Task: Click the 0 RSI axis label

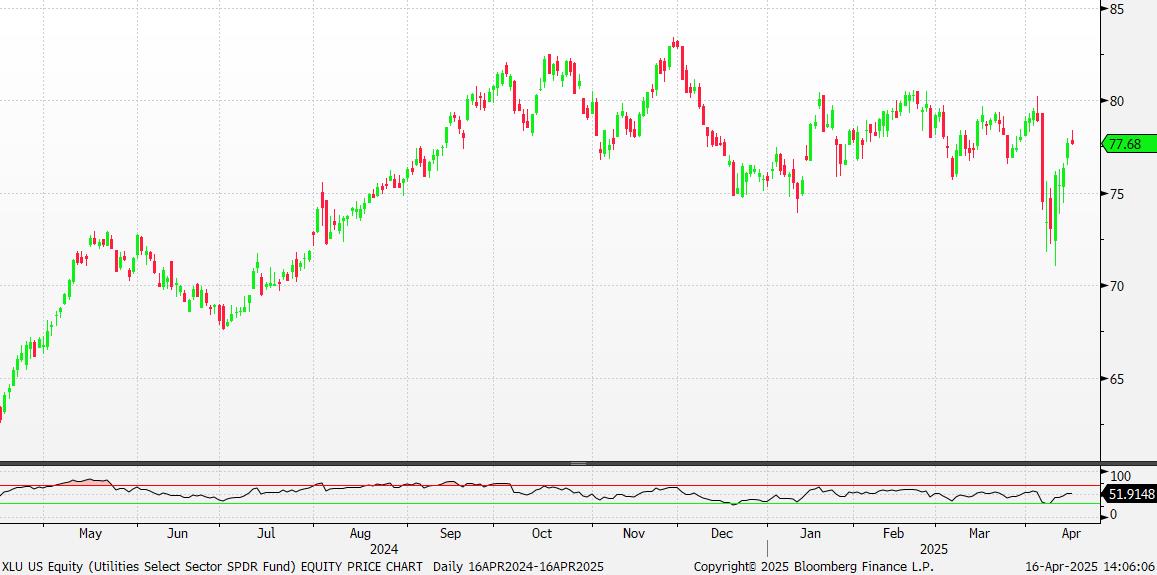Action: point(1113,514)
